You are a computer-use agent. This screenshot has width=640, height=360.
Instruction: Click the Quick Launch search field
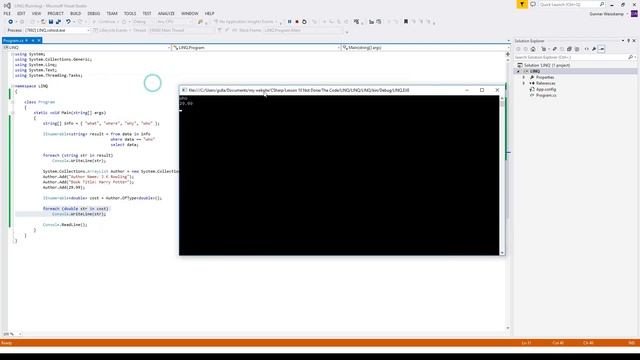pyautogui.click(x=571, y=4)
